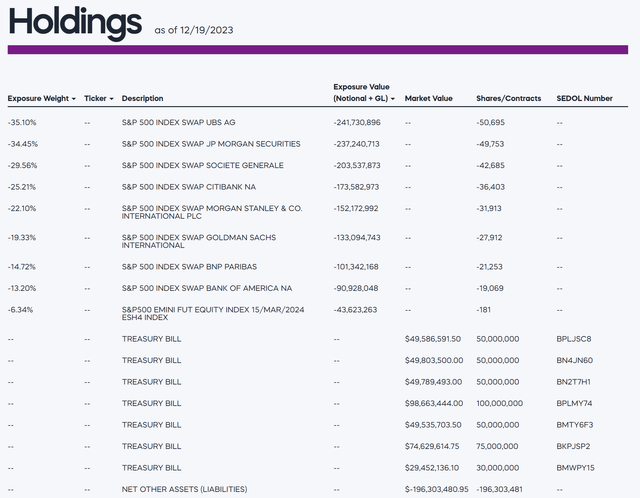The width and height of the screenshot is (640, 498).
Task: Select S&P 500 INDEX SWAP CITIBANK NA
Action: coord(189,187)
